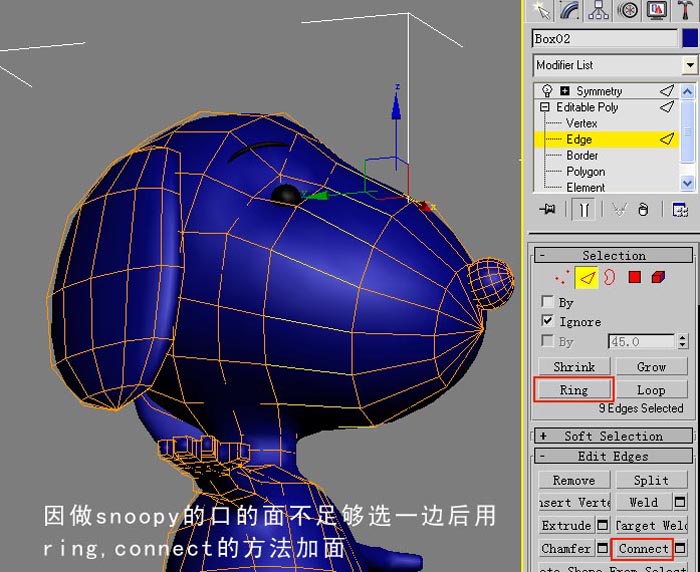The width and height of the screenshot is (700, 572).
Task: Toggle Show End Result icon
Action: click(584, 209)
